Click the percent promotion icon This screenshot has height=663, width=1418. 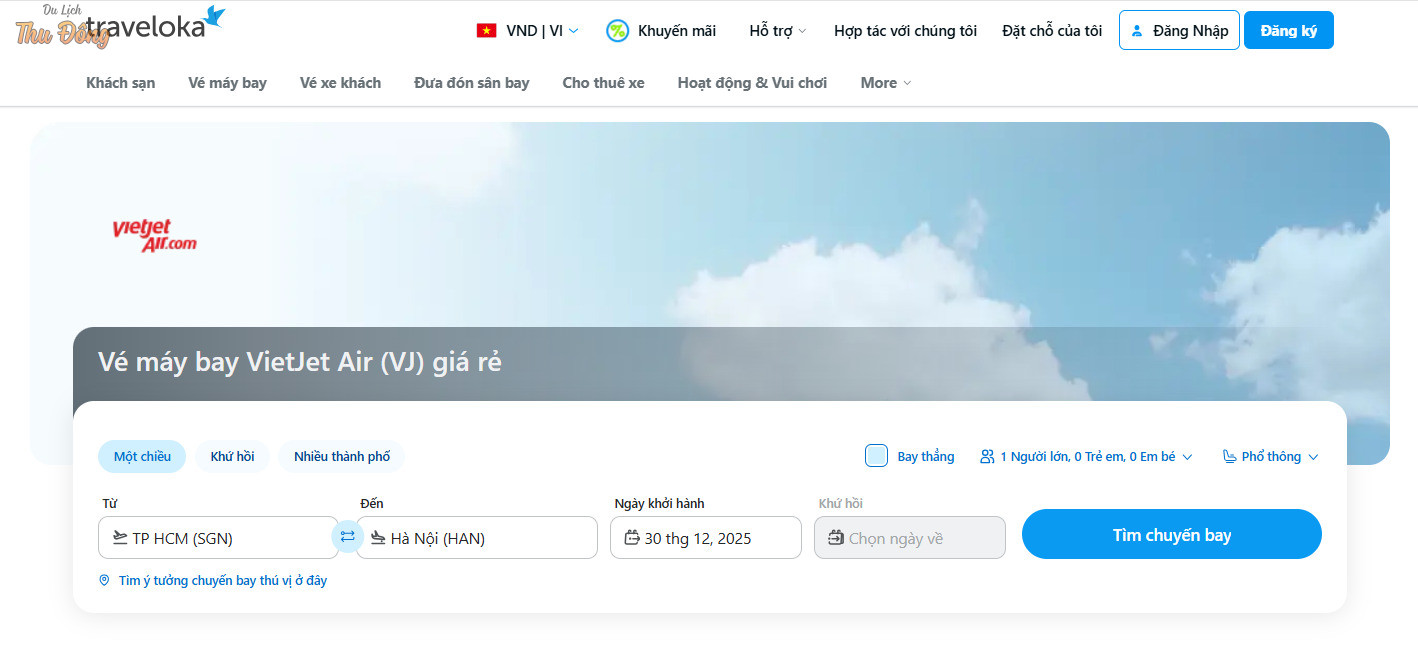[617, 31]
